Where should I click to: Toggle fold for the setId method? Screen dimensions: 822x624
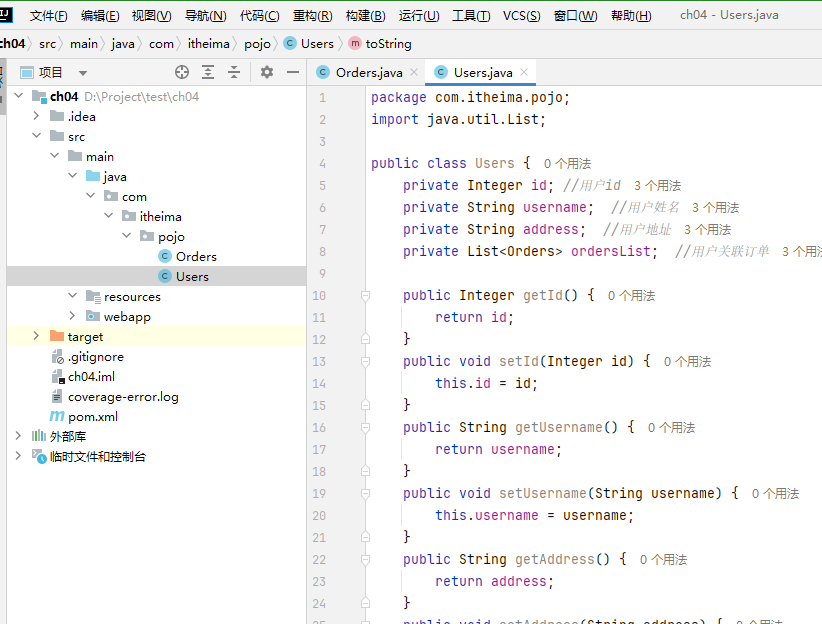[x=365, y=362]
